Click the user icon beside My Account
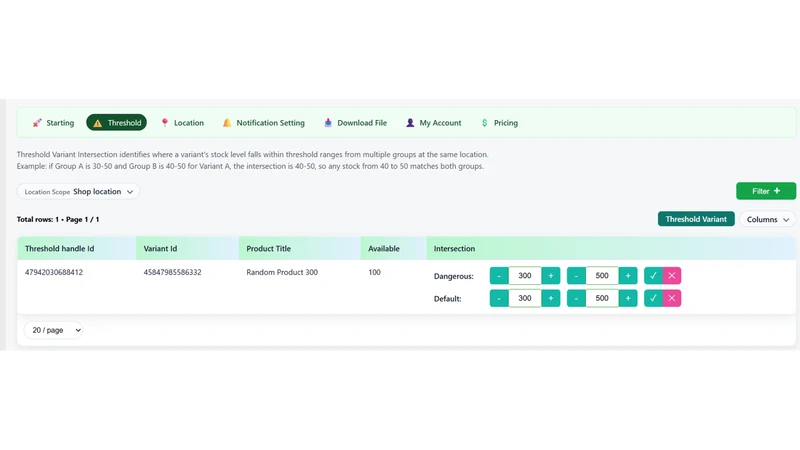Screen dimensions: 800x450 click(410, 123)
